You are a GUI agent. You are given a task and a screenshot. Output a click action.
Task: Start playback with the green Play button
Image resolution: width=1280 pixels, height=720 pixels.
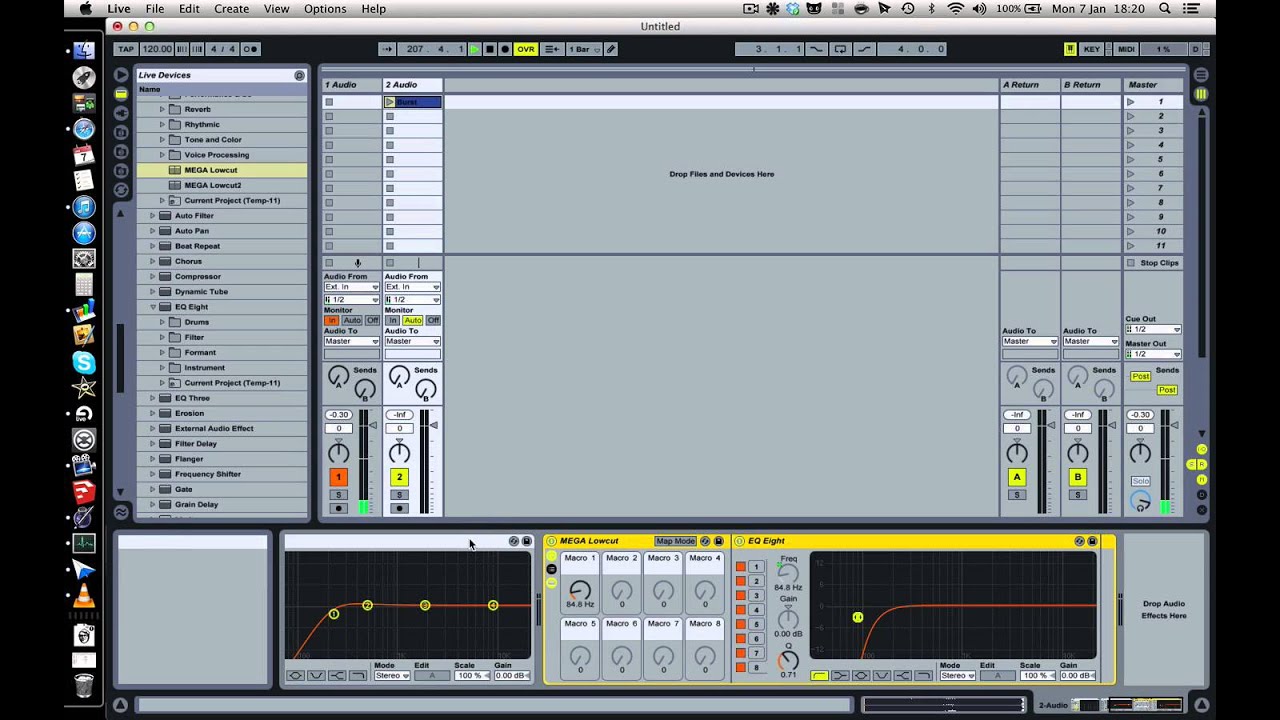475,49
